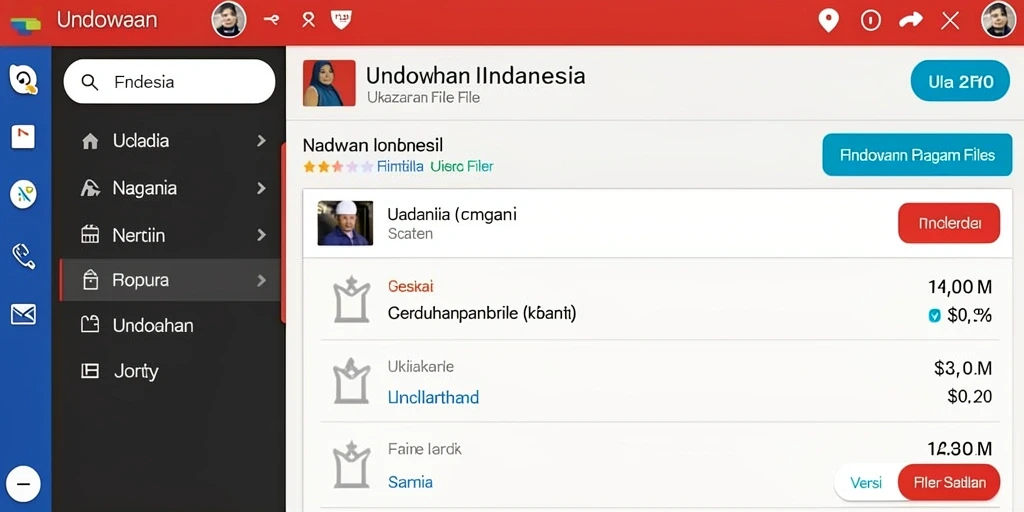Open the Samia link
1024x512 pixels.
(410, 482)
